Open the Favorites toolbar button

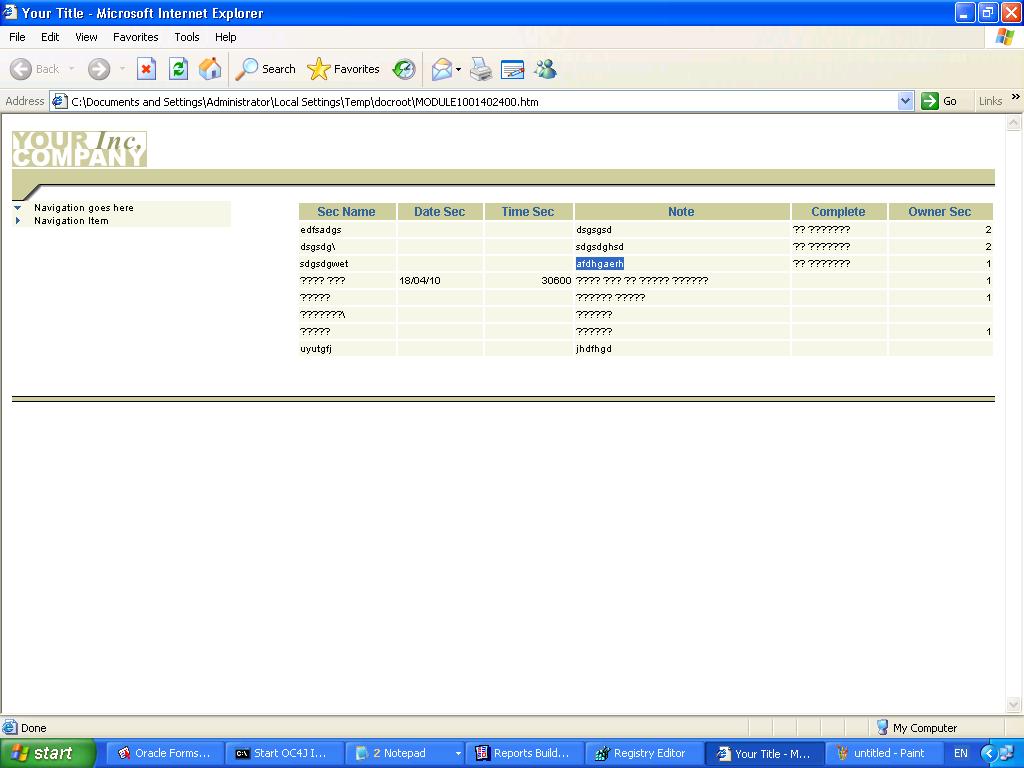point(344,69)
